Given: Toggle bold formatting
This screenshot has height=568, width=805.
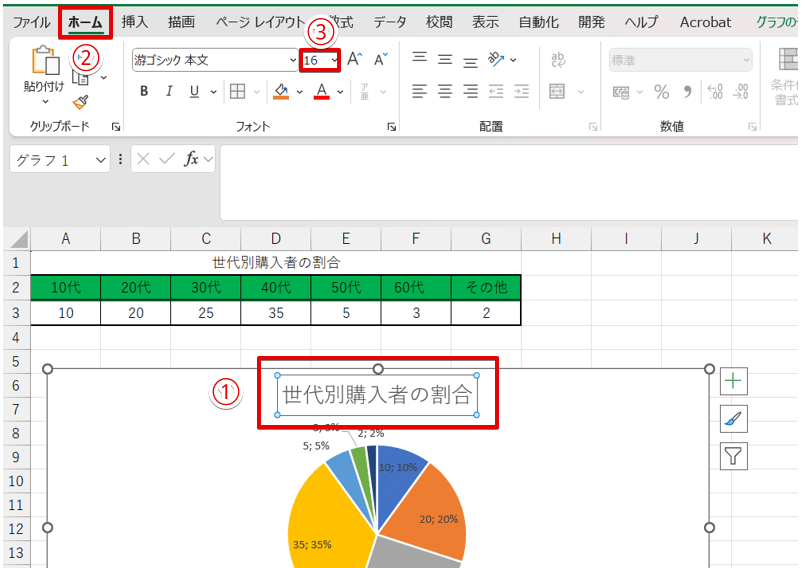Looking at the screenshot, I should click(x=144, y=92).
